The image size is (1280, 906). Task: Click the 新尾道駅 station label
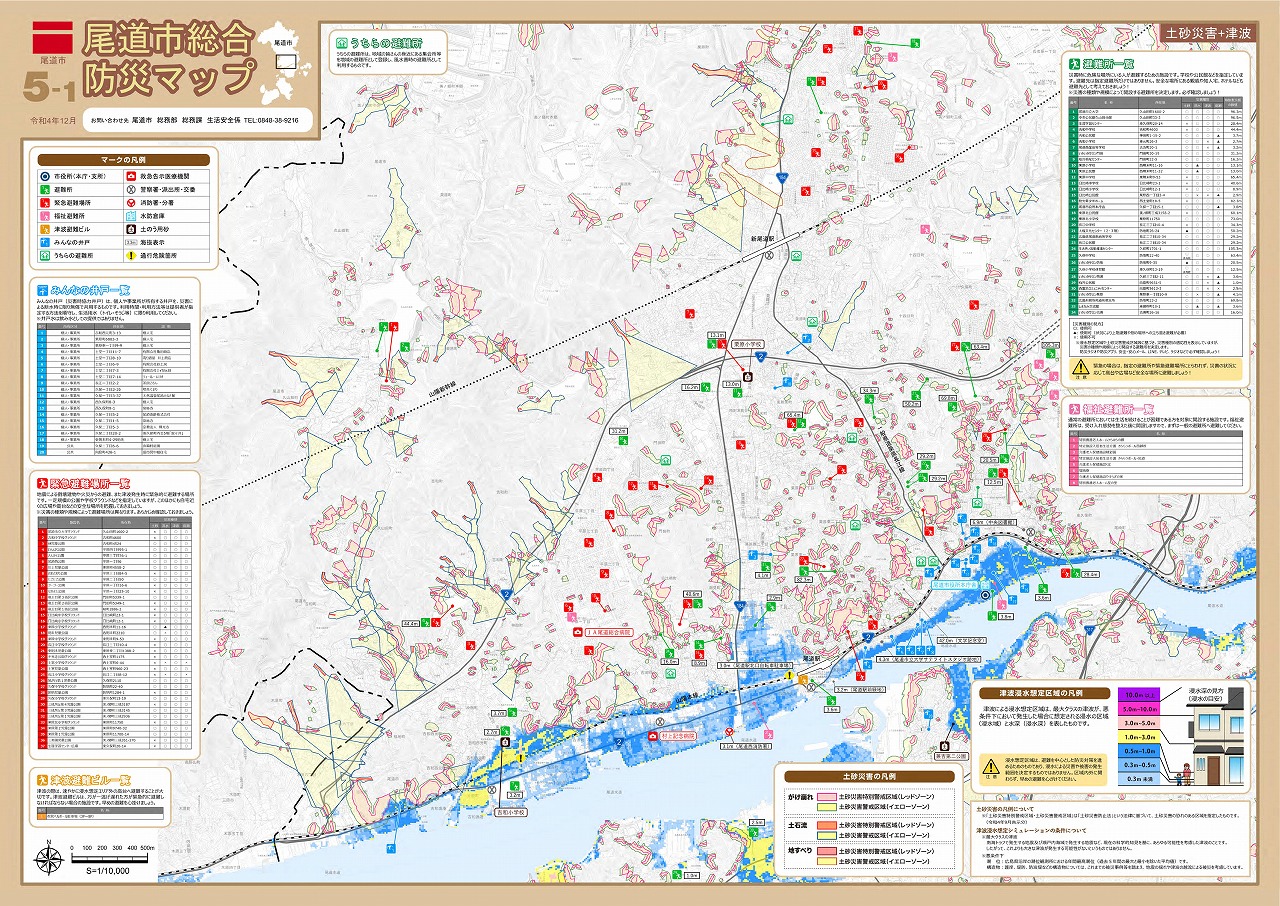[763, 239]
